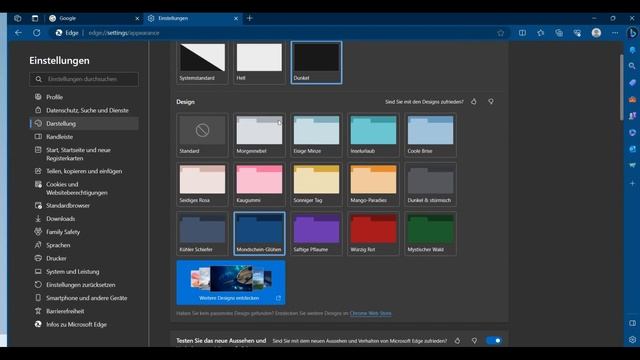Add a sidebar app with plus icon
The height and width of the screenshot is (360, 640).
(x=632, y=183)
